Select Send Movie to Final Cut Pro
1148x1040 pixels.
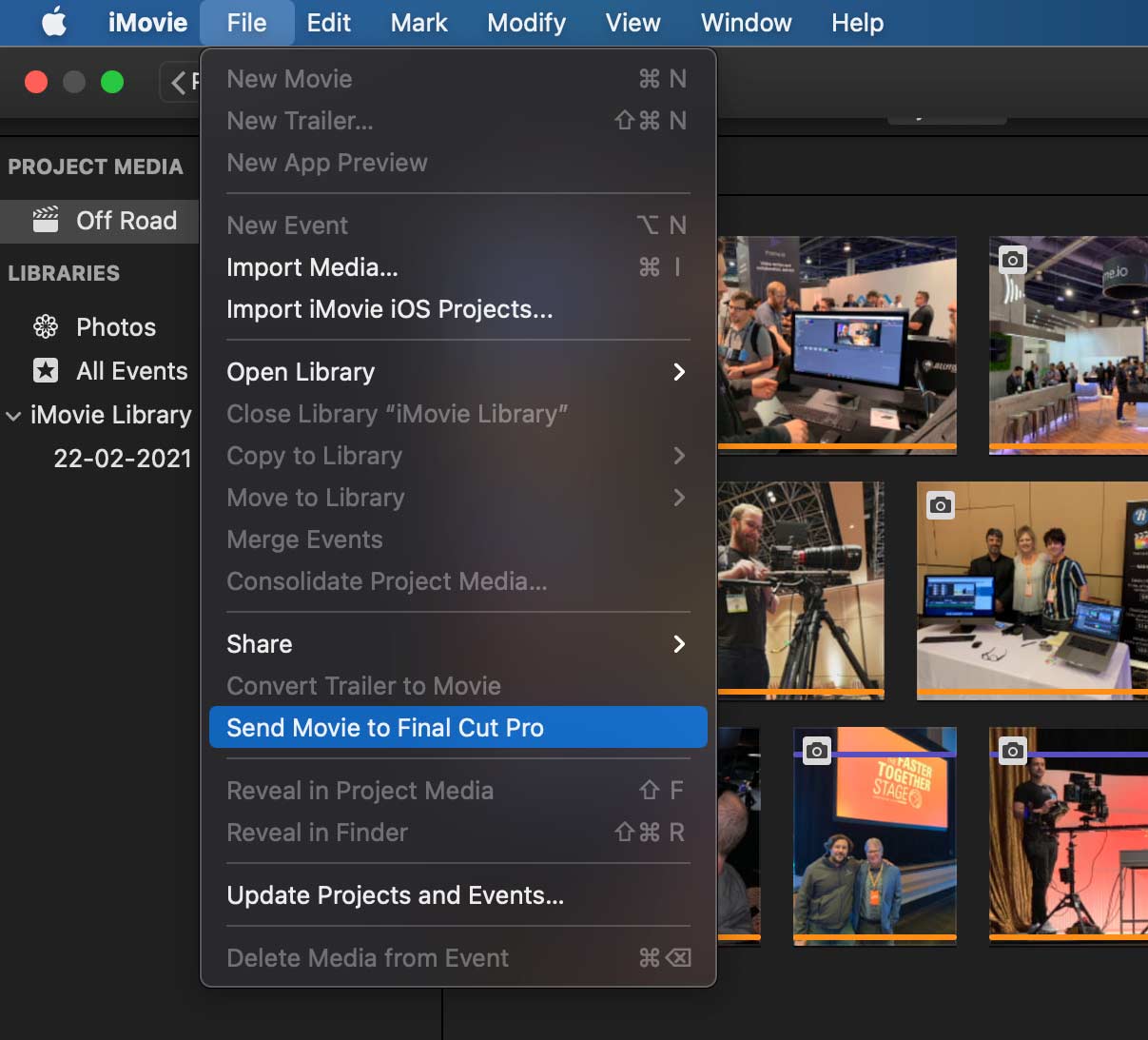click(x=457, y=728)
